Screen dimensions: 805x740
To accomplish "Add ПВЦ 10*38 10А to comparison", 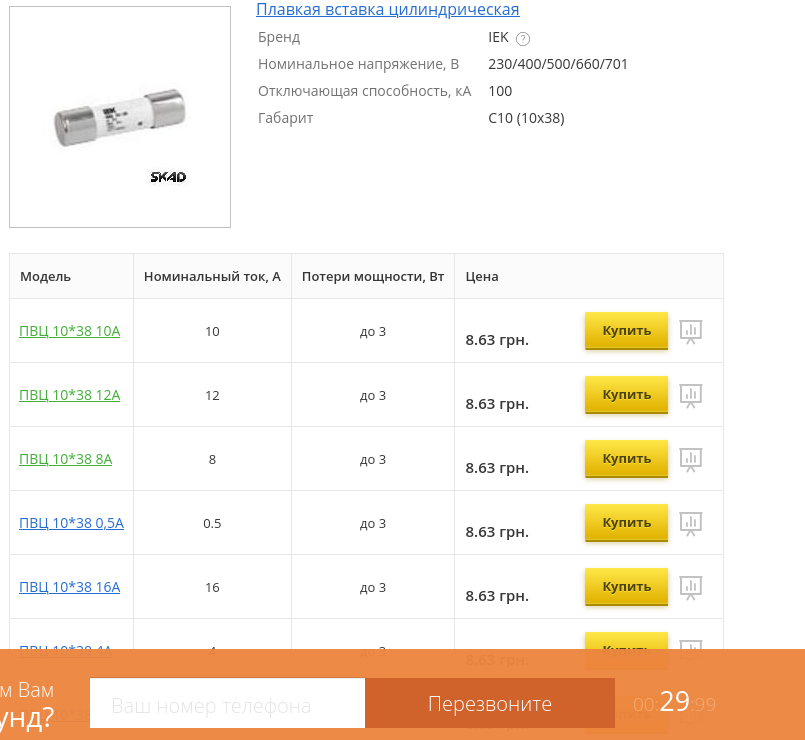I will (x=691, y=332).
